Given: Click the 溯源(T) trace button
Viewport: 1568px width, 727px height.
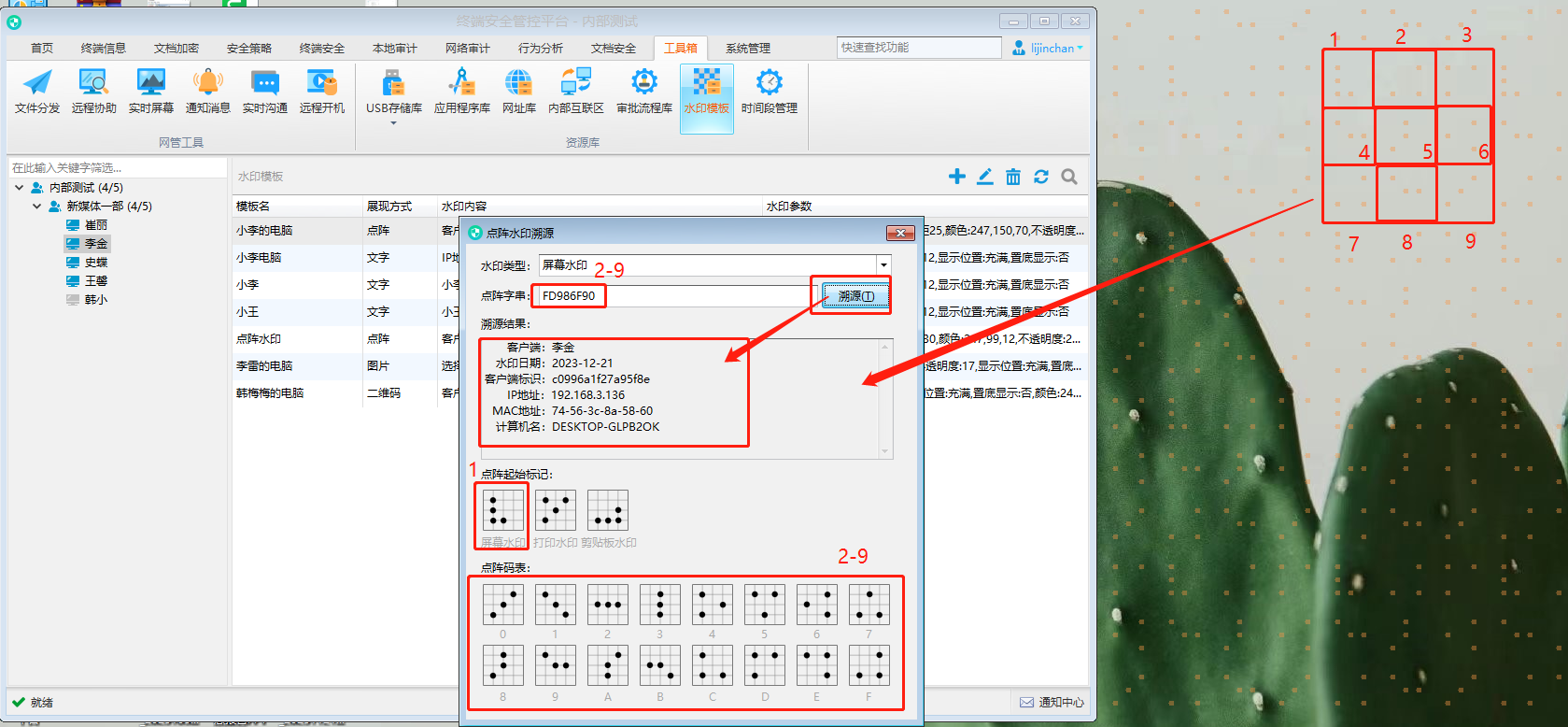Looking at the screenshot, I should [856, 296].
